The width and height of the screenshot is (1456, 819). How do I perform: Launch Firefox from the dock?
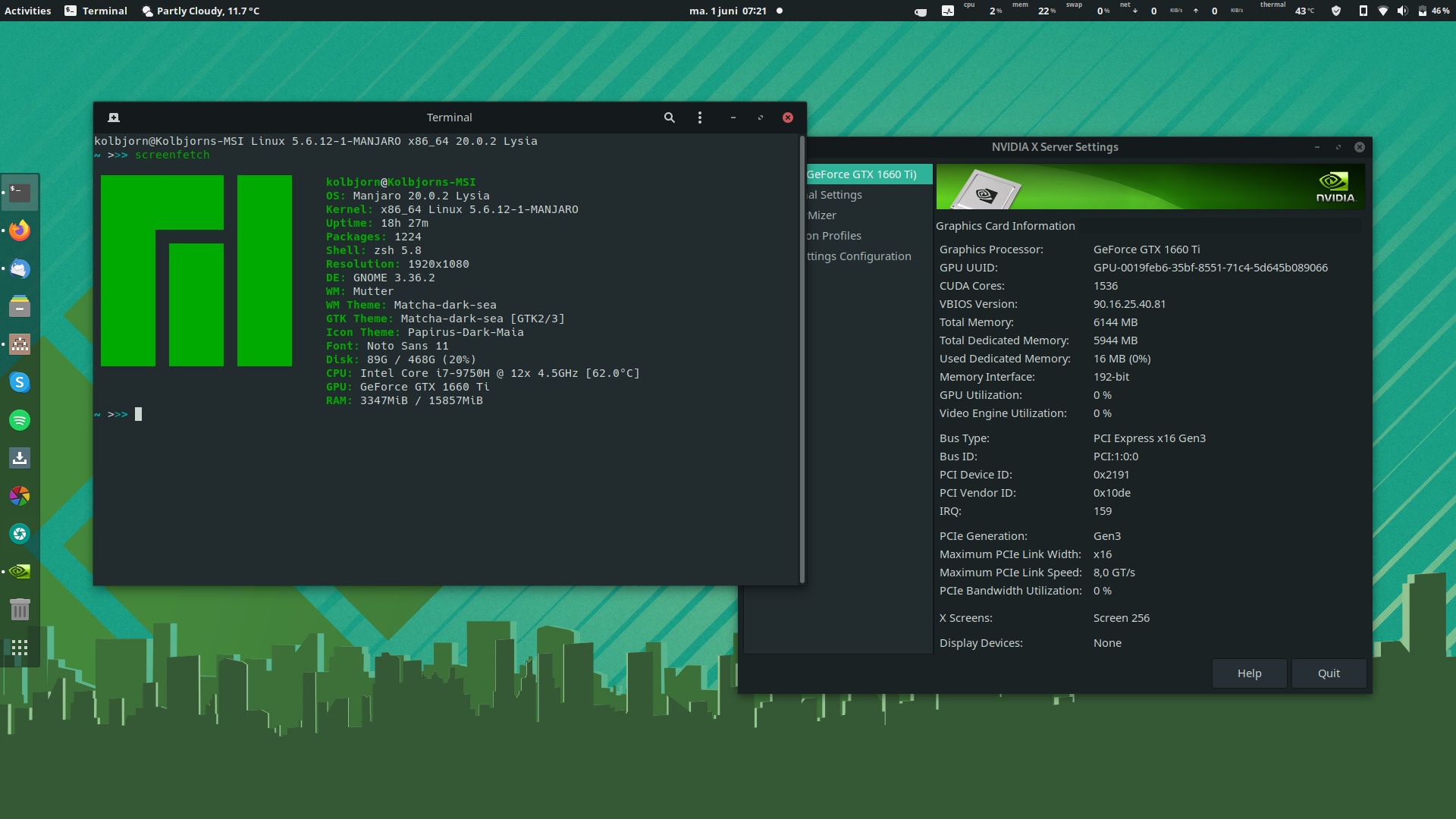coord(19,230)
